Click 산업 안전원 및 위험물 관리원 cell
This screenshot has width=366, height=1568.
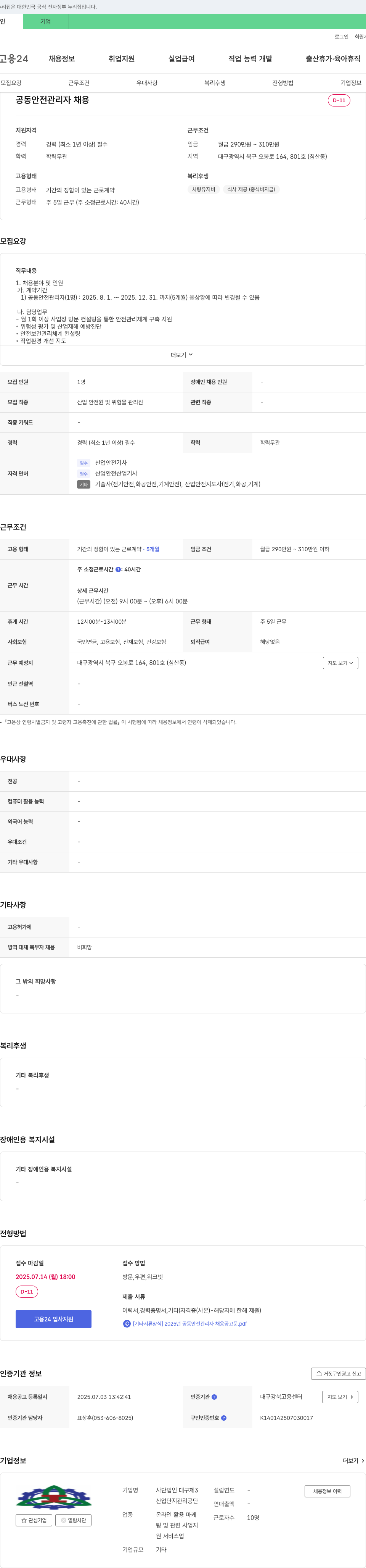pos(110,402)
